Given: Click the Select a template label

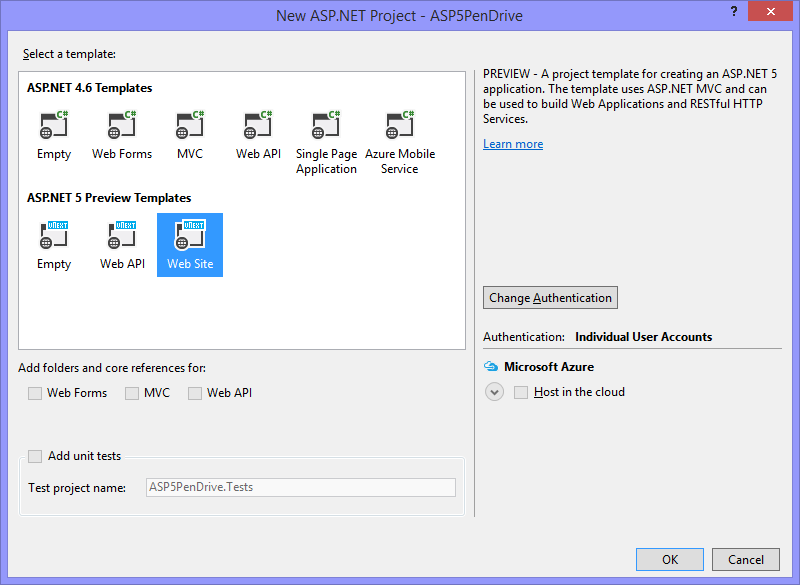Looking at the screenshot, I should [69, 54].
